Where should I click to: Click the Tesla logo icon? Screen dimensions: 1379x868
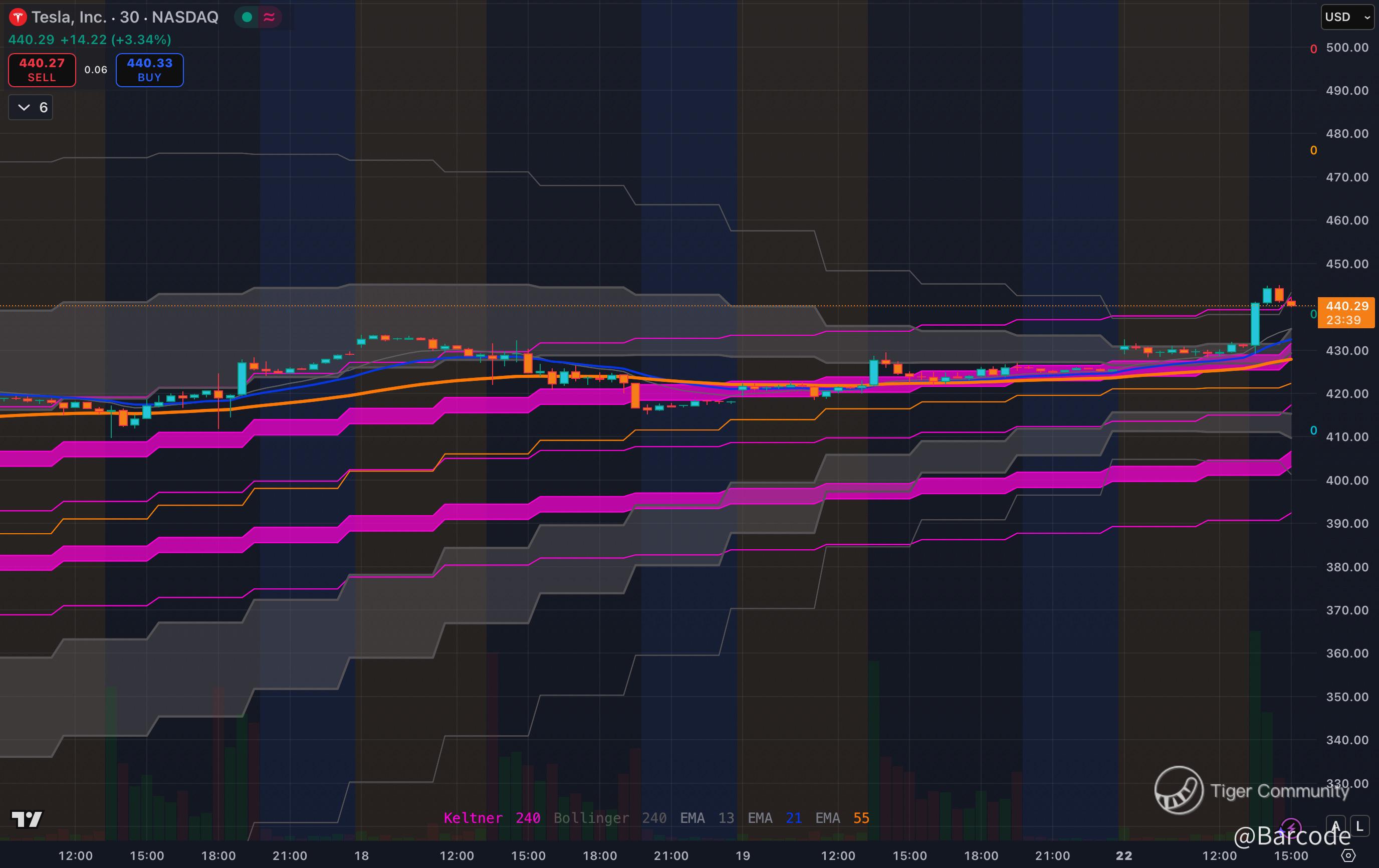coord(18,17)
